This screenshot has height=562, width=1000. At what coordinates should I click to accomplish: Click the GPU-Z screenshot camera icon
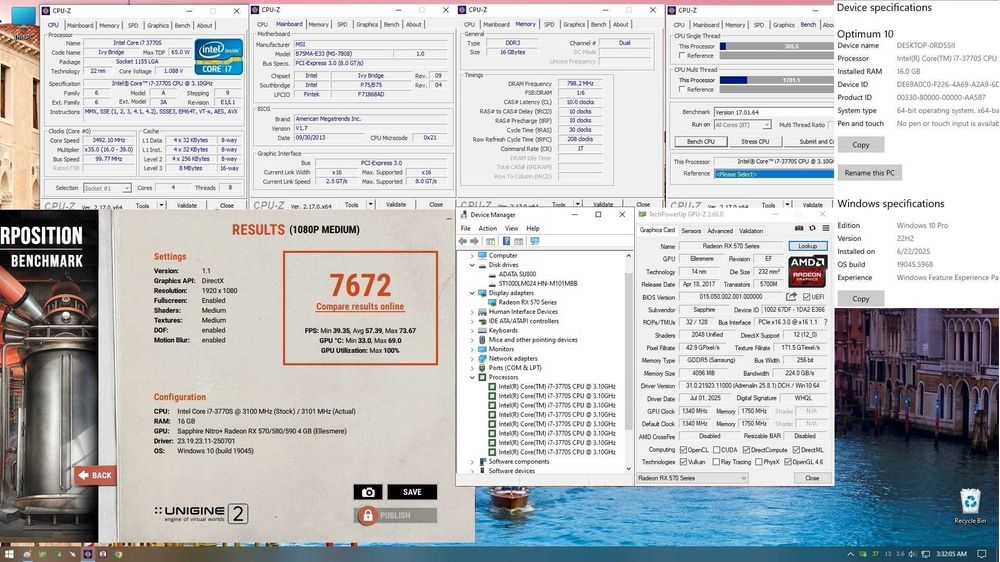tap(799, 228)
